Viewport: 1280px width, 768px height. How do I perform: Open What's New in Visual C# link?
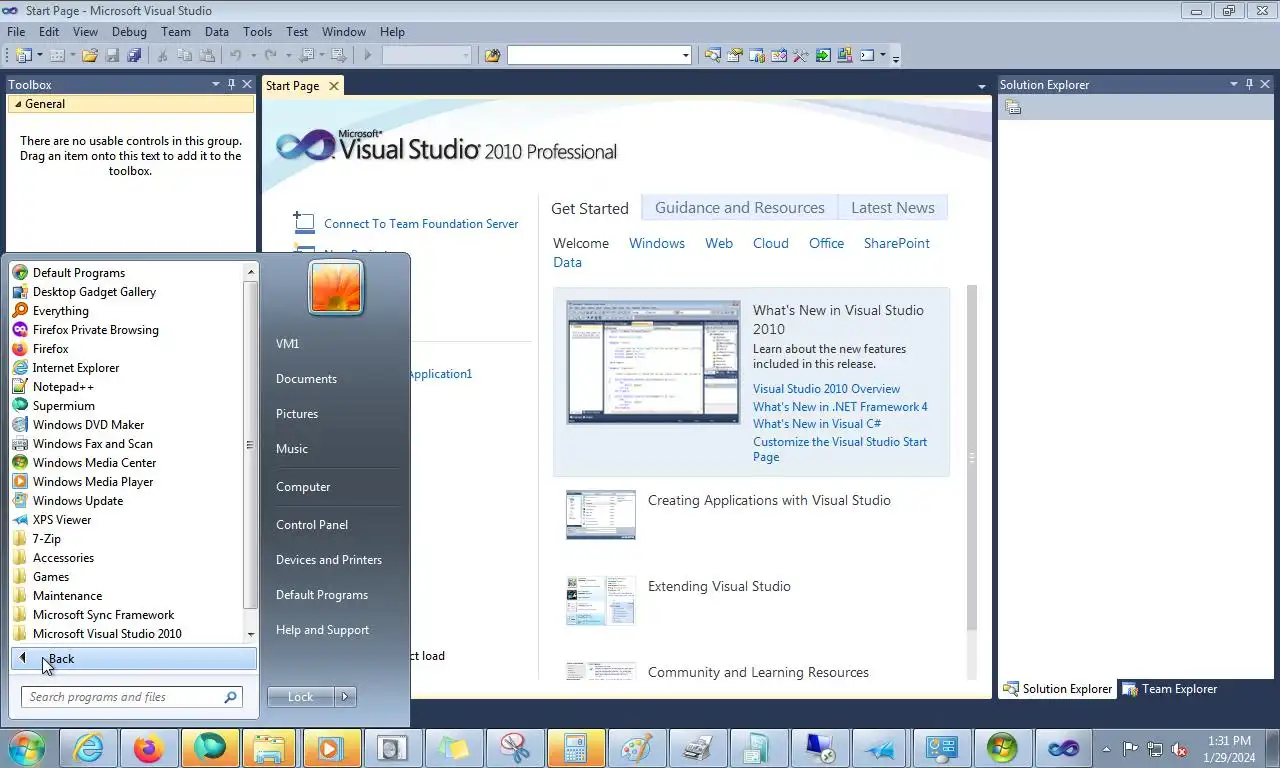click(817, 424)
